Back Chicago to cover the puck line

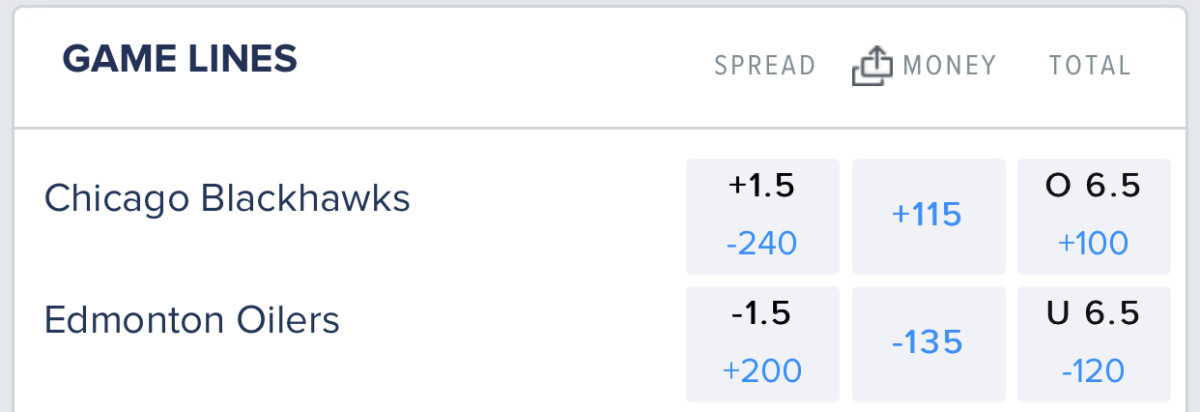click(x=761, y=215)
